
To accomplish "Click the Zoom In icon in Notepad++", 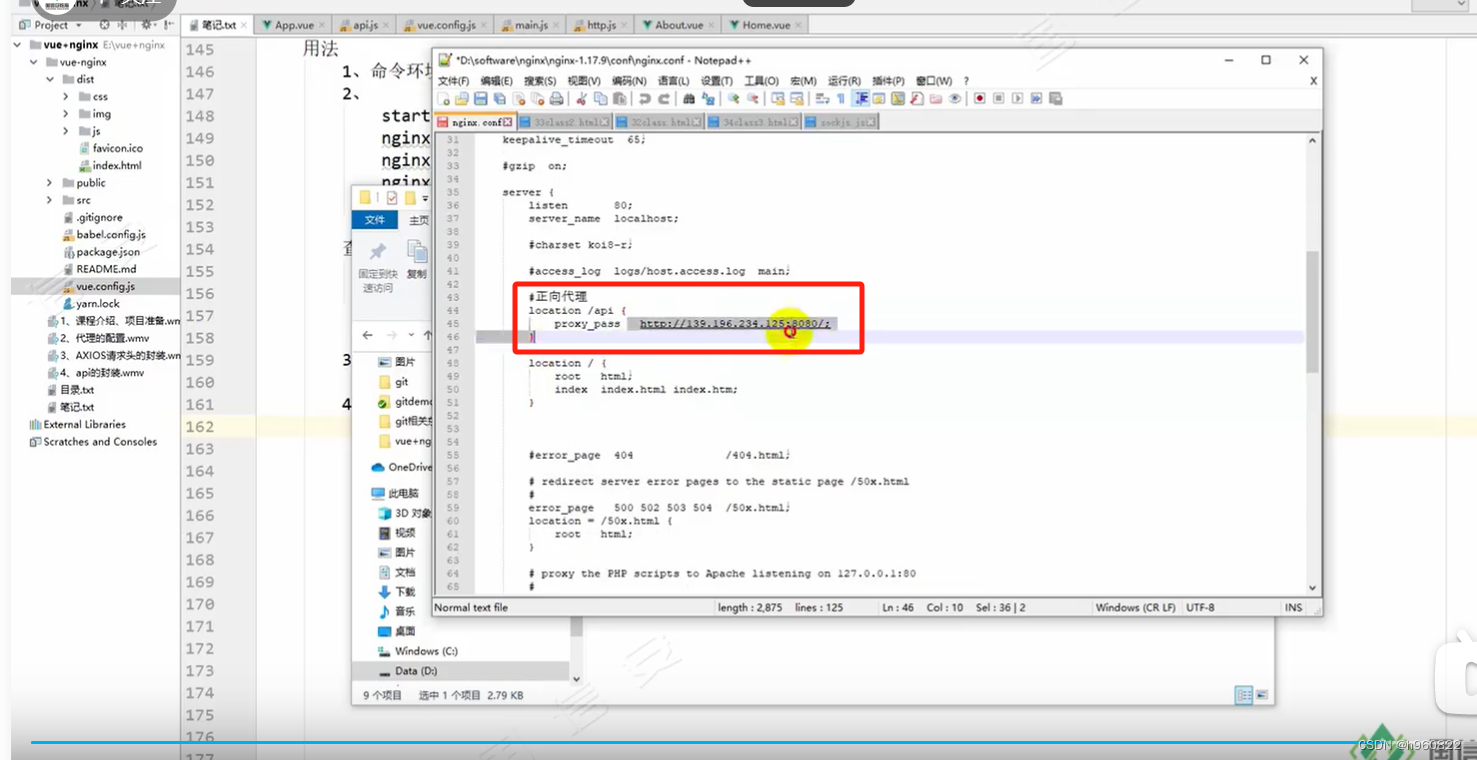I will [x=733, y=98].
